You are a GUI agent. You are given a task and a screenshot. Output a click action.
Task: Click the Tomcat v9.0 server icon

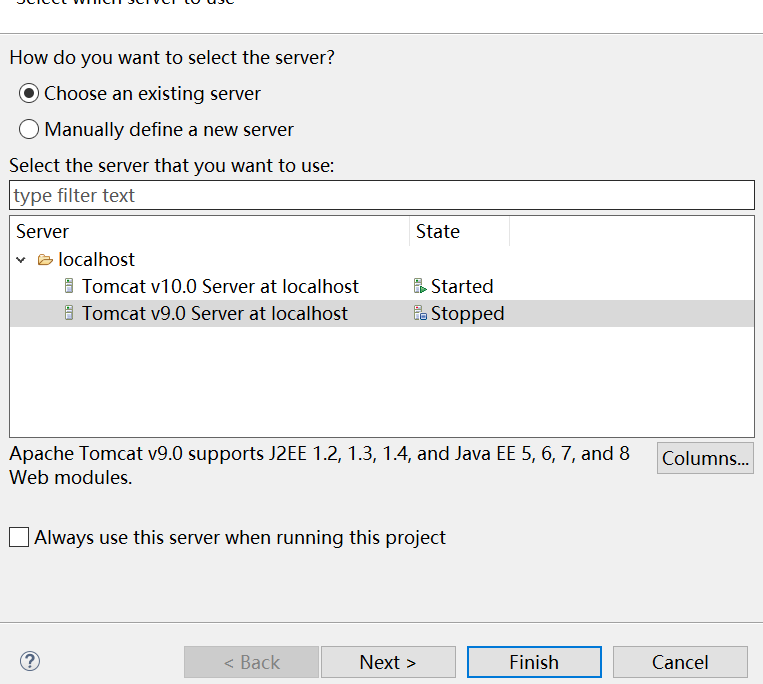[x=69, y=313]
